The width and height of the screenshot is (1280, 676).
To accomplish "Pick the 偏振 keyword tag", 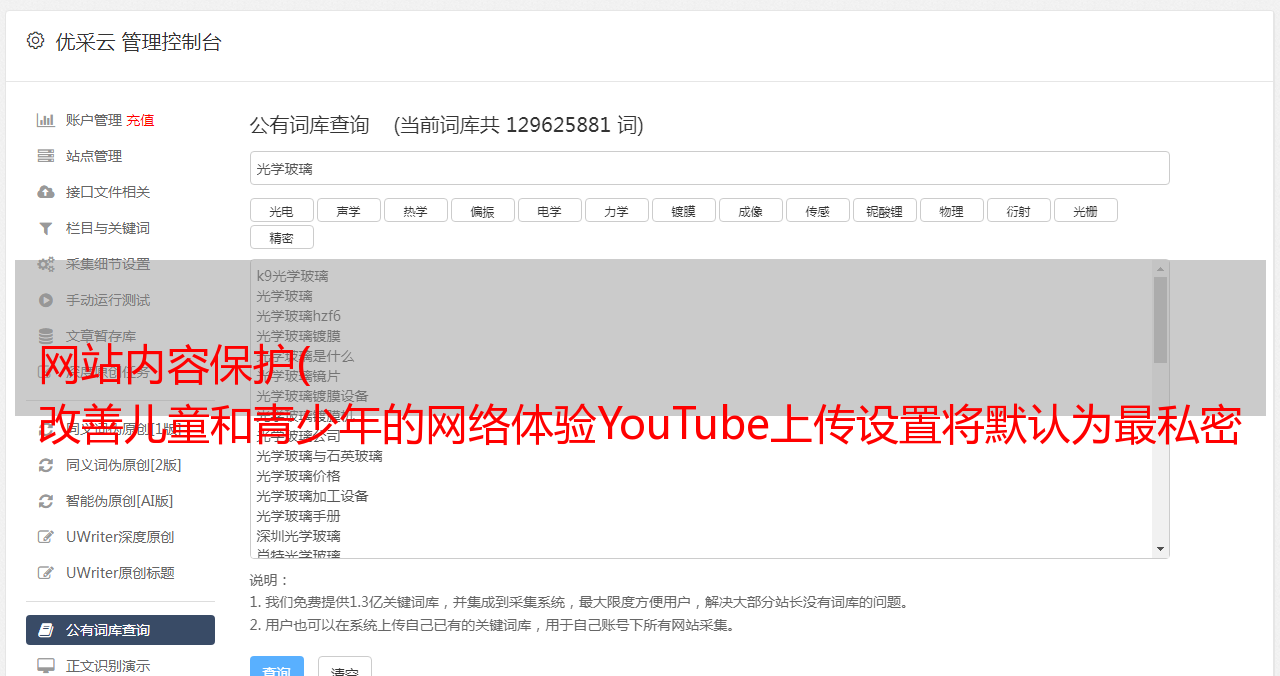I will click(x=482, y=210).
